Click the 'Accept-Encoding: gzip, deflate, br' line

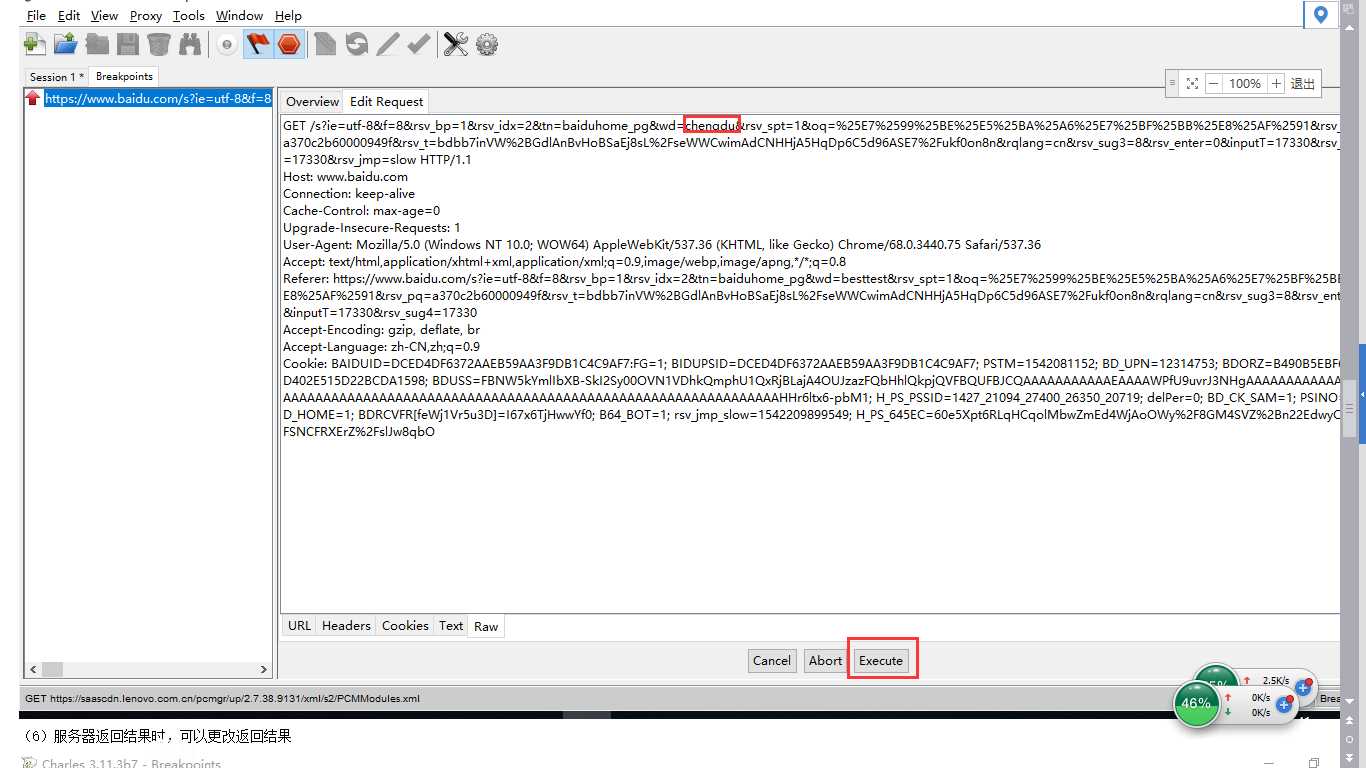pos(381,329)
